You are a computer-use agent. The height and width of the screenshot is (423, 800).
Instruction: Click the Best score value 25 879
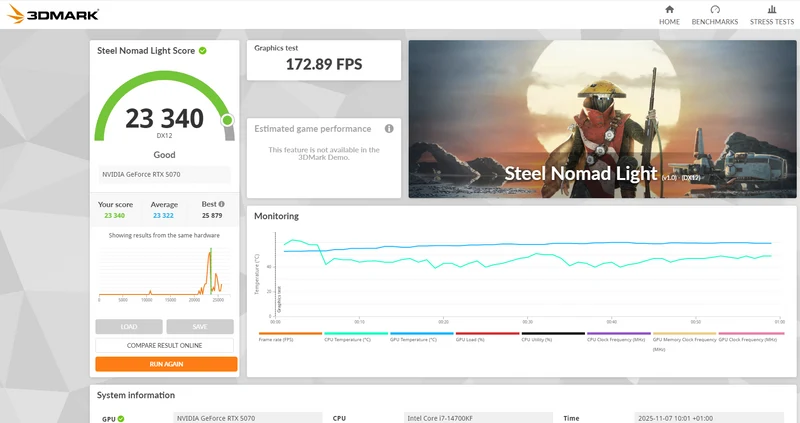[x=212, y=215]
